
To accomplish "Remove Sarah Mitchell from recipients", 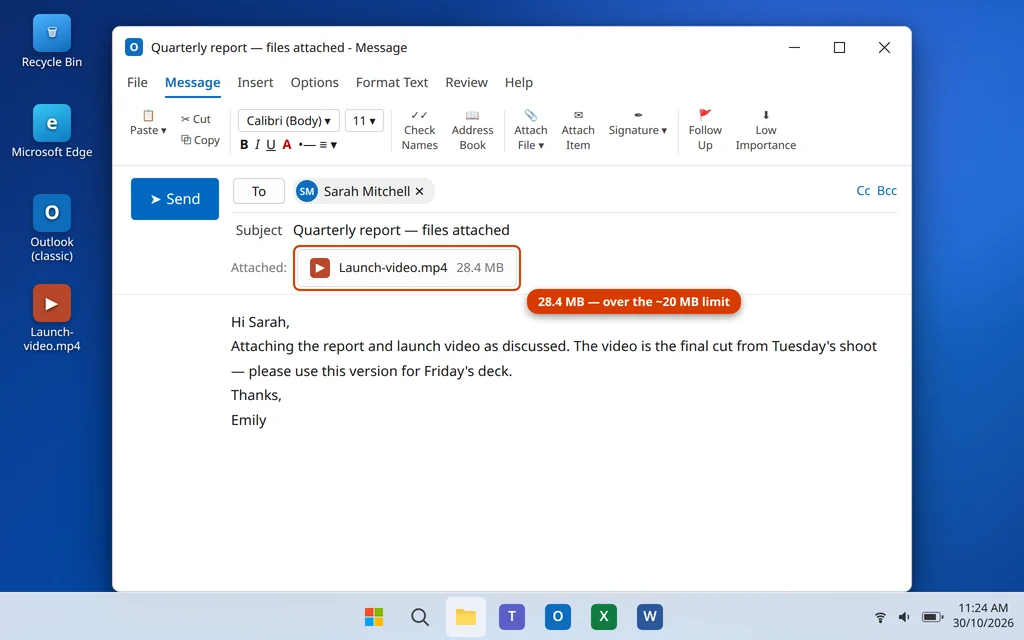I will pos(419,191).
